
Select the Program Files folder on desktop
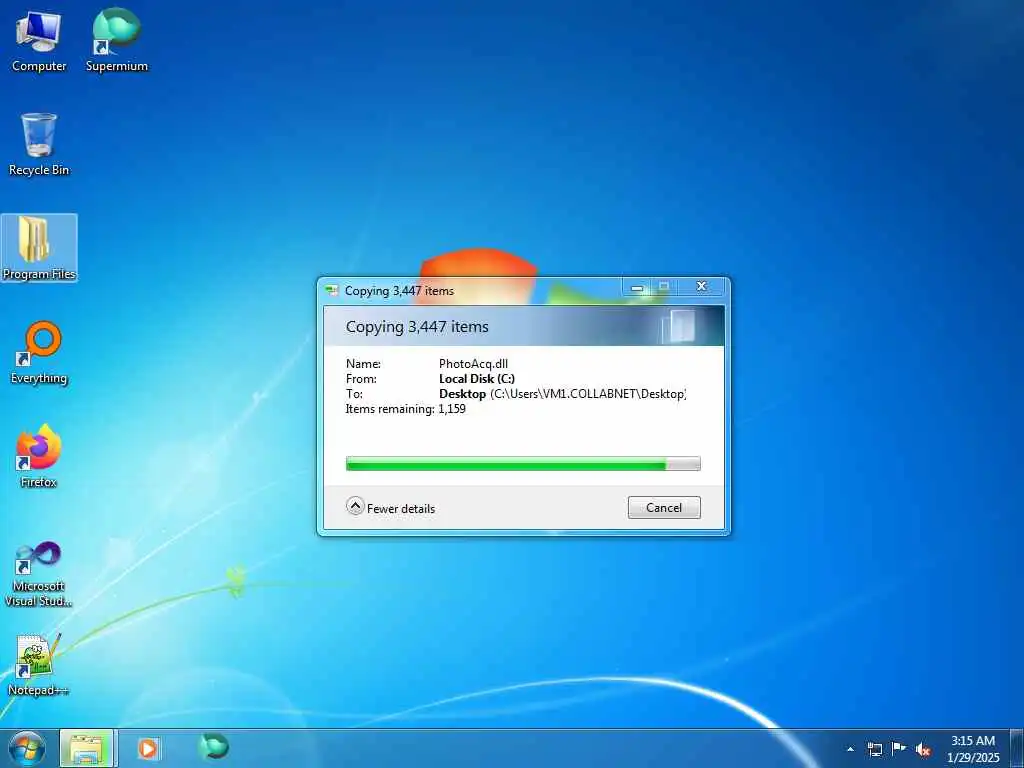coord(39,248)
